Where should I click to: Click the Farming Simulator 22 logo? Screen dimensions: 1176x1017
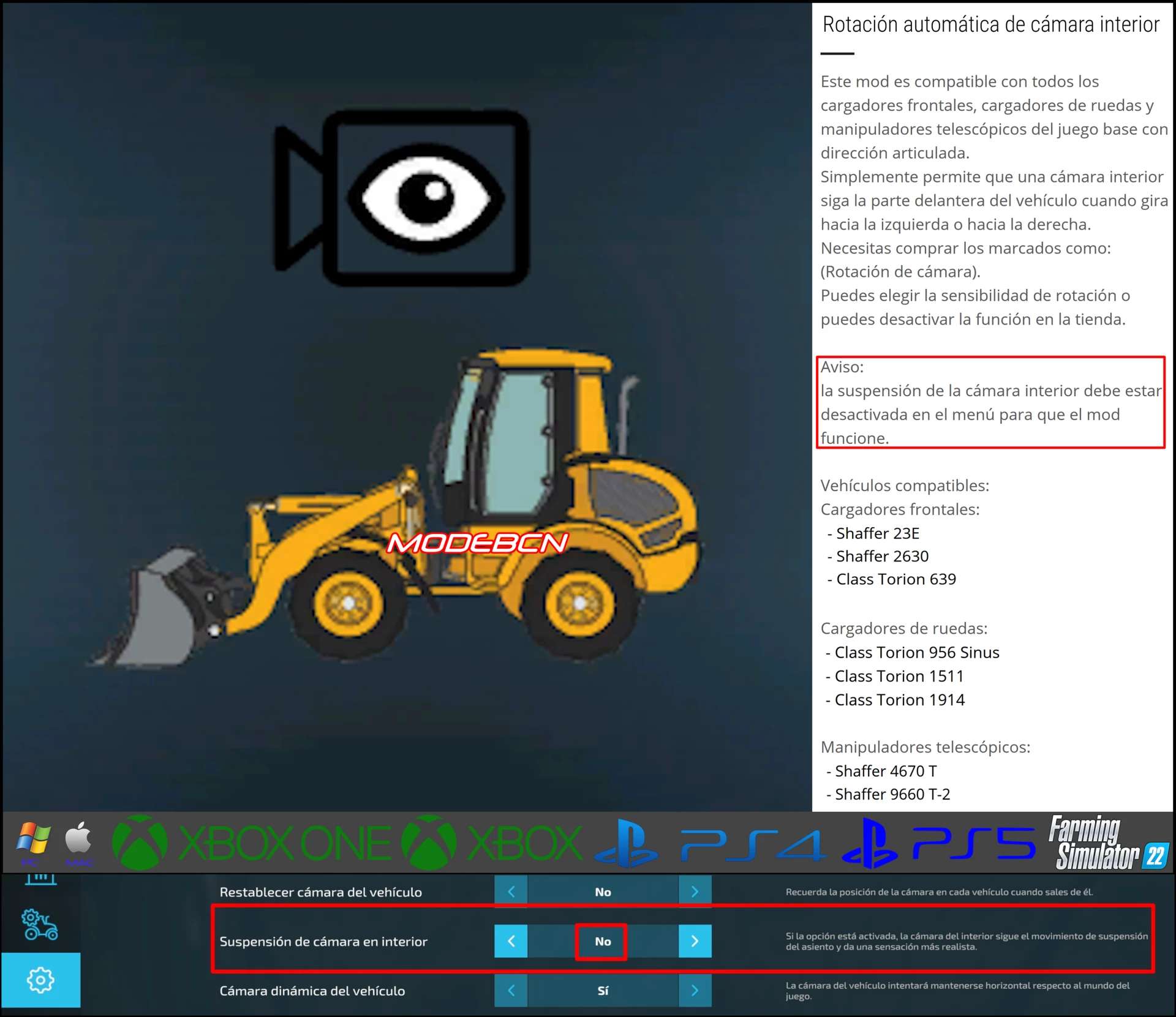[x=1109, y=842]
